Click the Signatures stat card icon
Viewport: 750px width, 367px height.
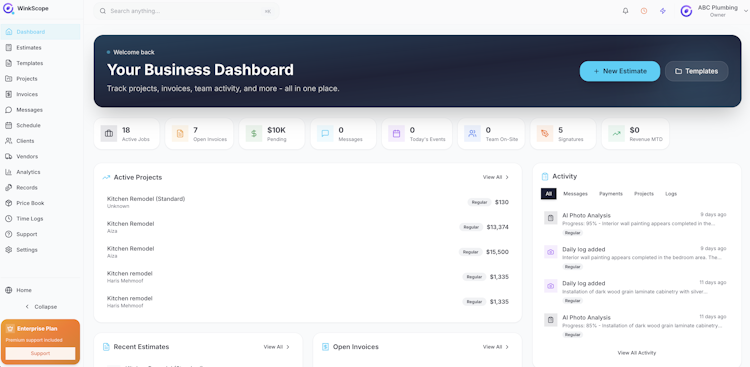(x=544, y=134)
